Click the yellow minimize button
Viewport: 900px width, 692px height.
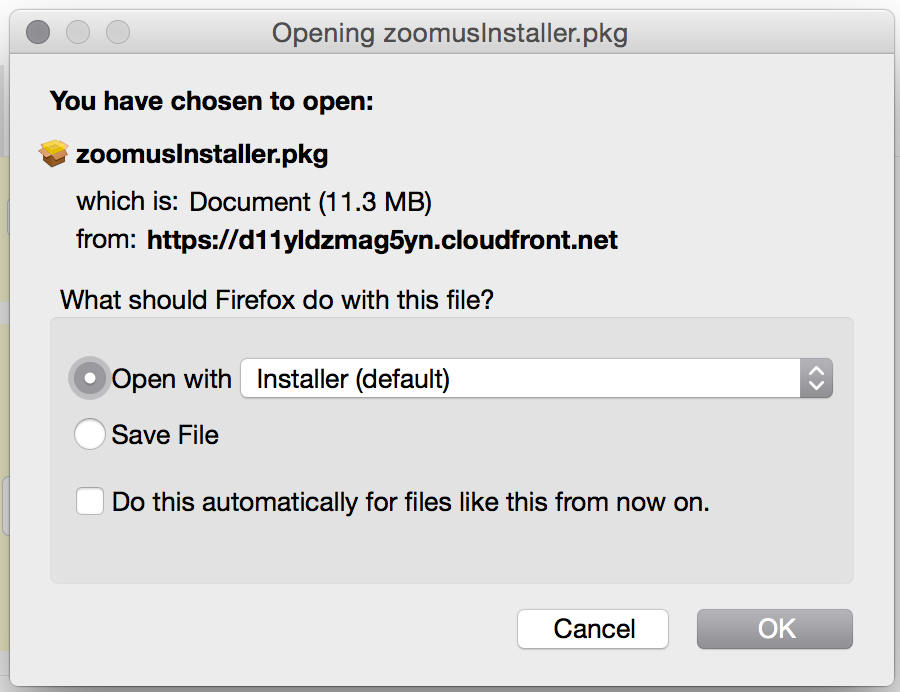pos(77,32)
